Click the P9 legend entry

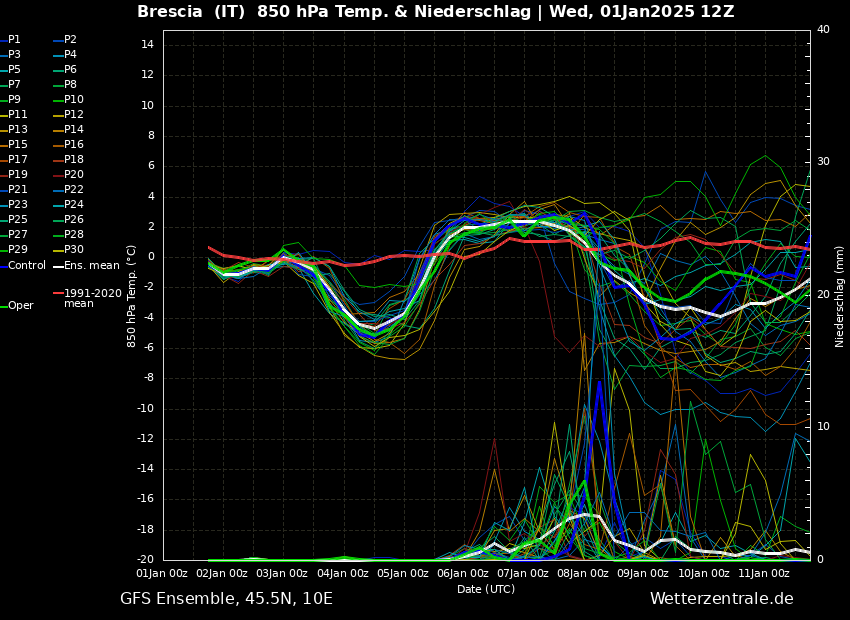[10, 100]
